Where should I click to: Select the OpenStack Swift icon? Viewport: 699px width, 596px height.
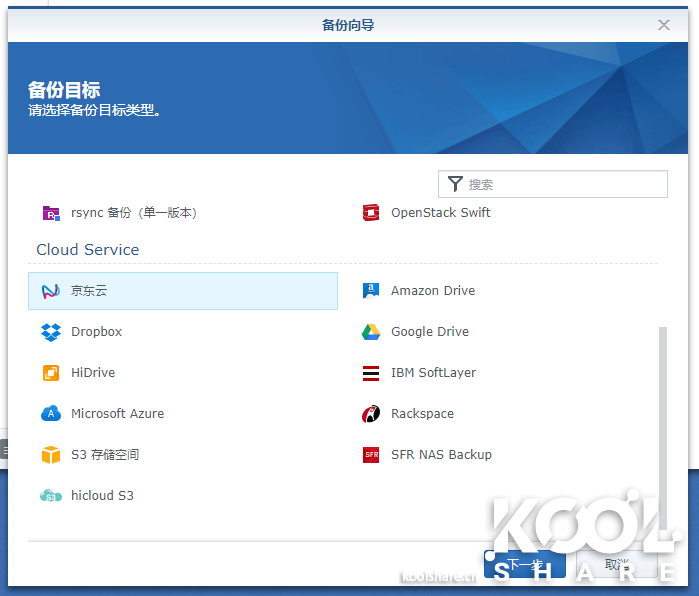pos(371,213)
